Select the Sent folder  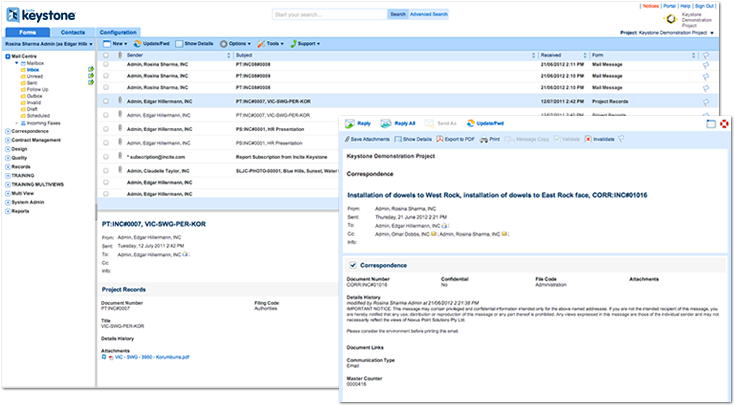pos(31,83)
